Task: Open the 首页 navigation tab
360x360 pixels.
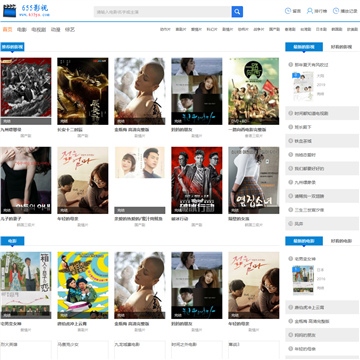Action: click(x=7, y=29)
